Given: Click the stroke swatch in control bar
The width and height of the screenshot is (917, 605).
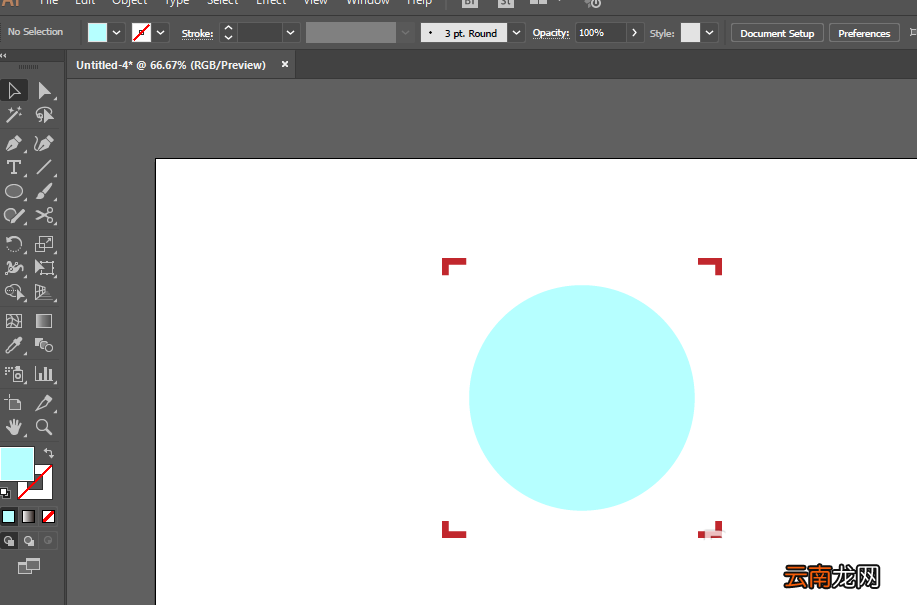Looking at the screenshot, I should coord(142,33).
